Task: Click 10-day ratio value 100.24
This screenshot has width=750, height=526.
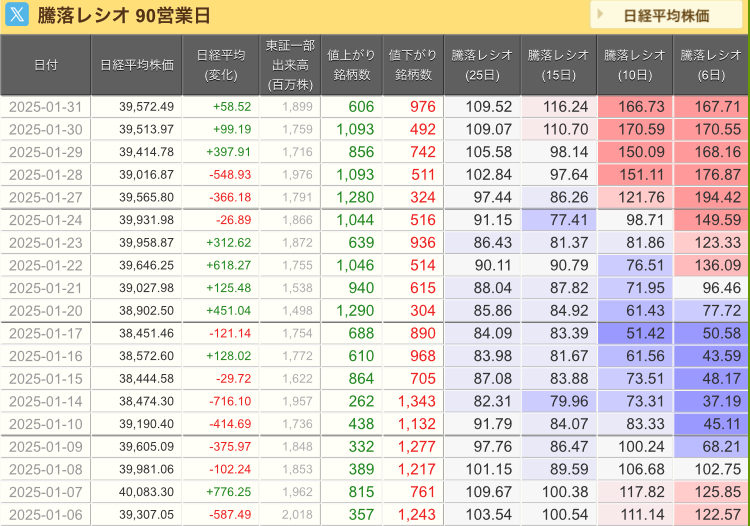Action: click(x=641, y=447)
